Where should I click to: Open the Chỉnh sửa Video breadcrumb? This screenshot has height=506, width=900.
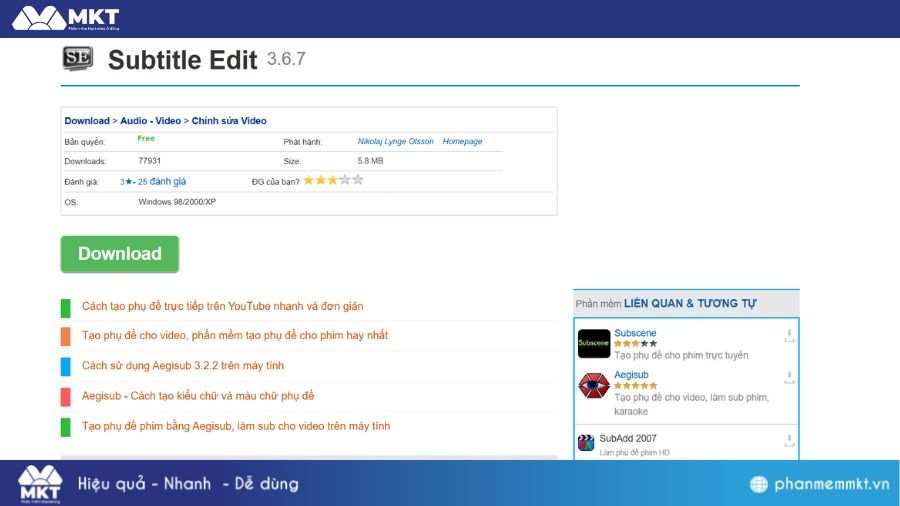tap(229, 120)
